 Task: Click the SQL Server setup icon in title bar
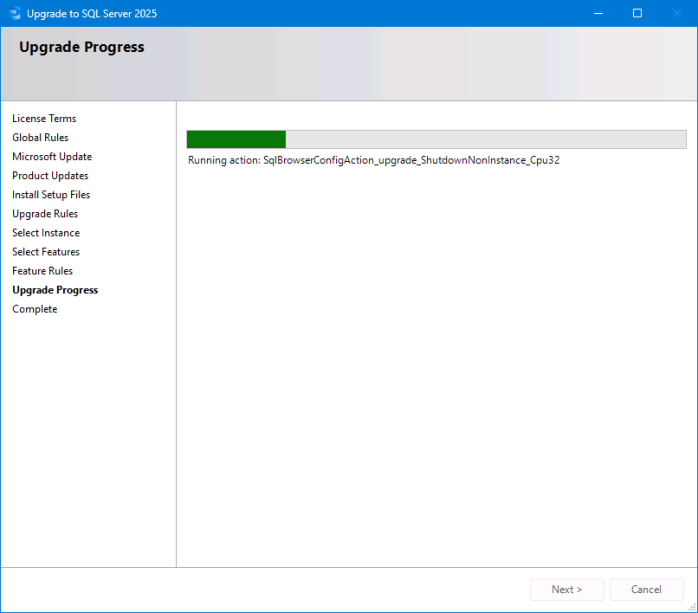click(x=15, y=13)
